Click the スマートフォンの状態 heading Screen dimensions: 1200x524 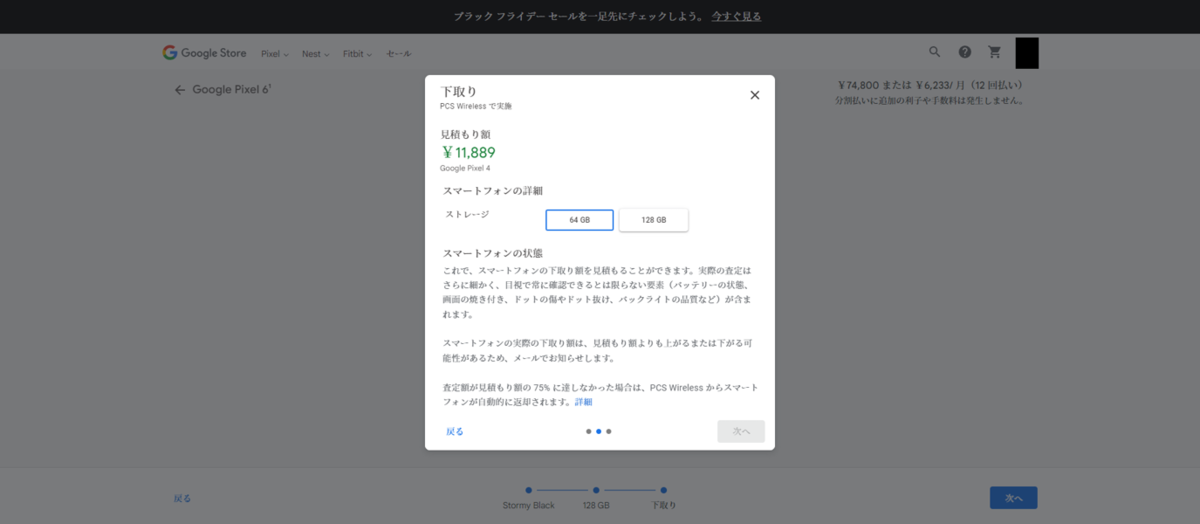click(493, 254)
